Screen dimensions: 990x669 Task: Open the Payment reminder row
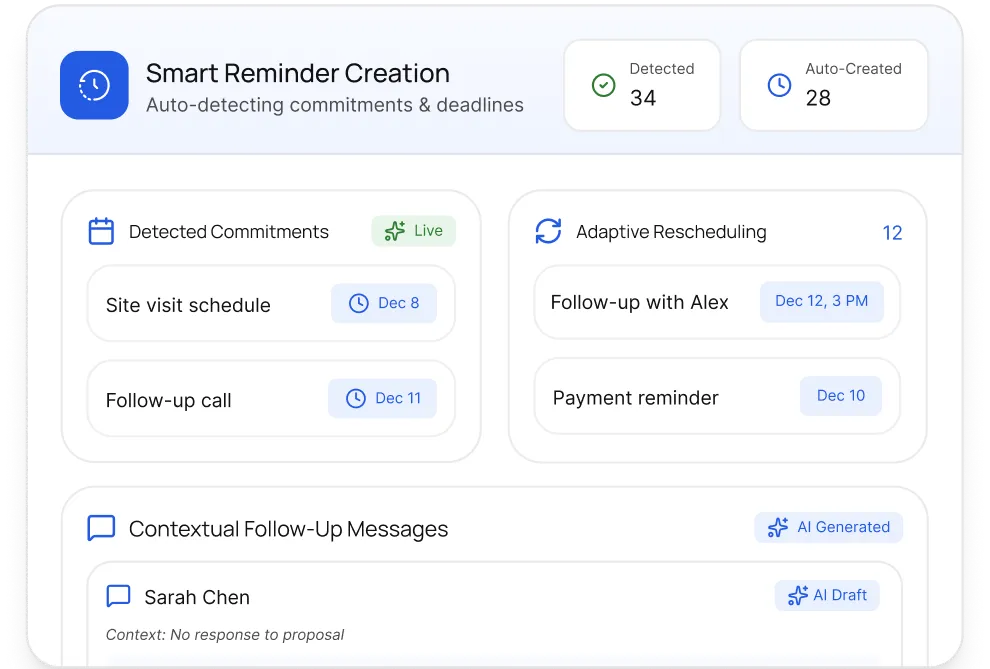click(x=717, y=396)
